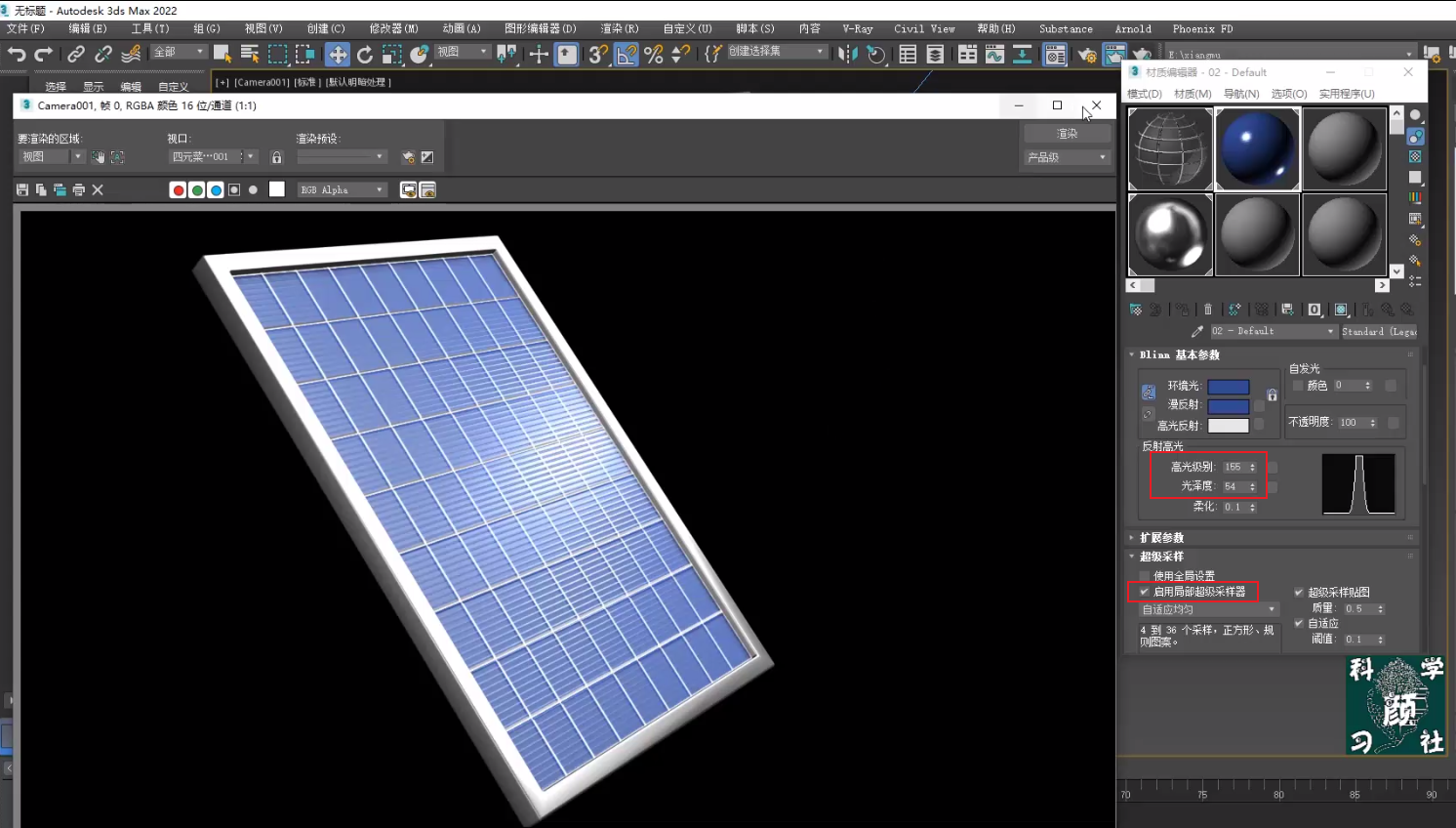Select the Link tool icon
This screenshot has width=1456, height=828.
[x=75, y=55]
